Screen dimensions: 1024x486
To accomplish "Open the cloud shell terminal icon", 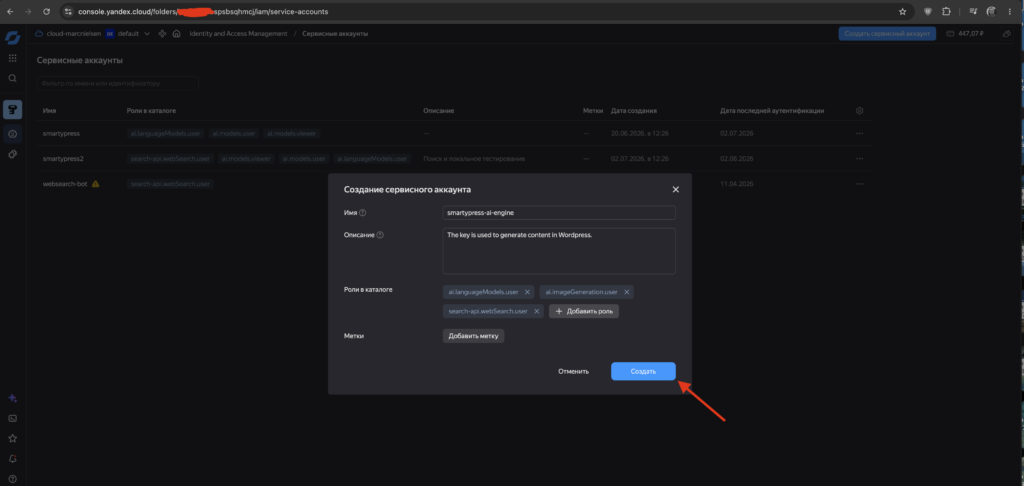I will tap(12, 418).
